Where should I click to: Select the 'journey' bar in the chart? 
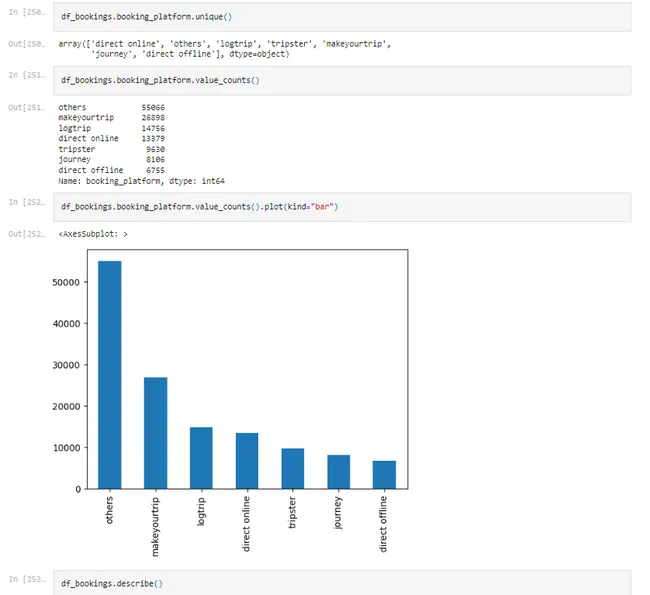(x=338, y=472)
